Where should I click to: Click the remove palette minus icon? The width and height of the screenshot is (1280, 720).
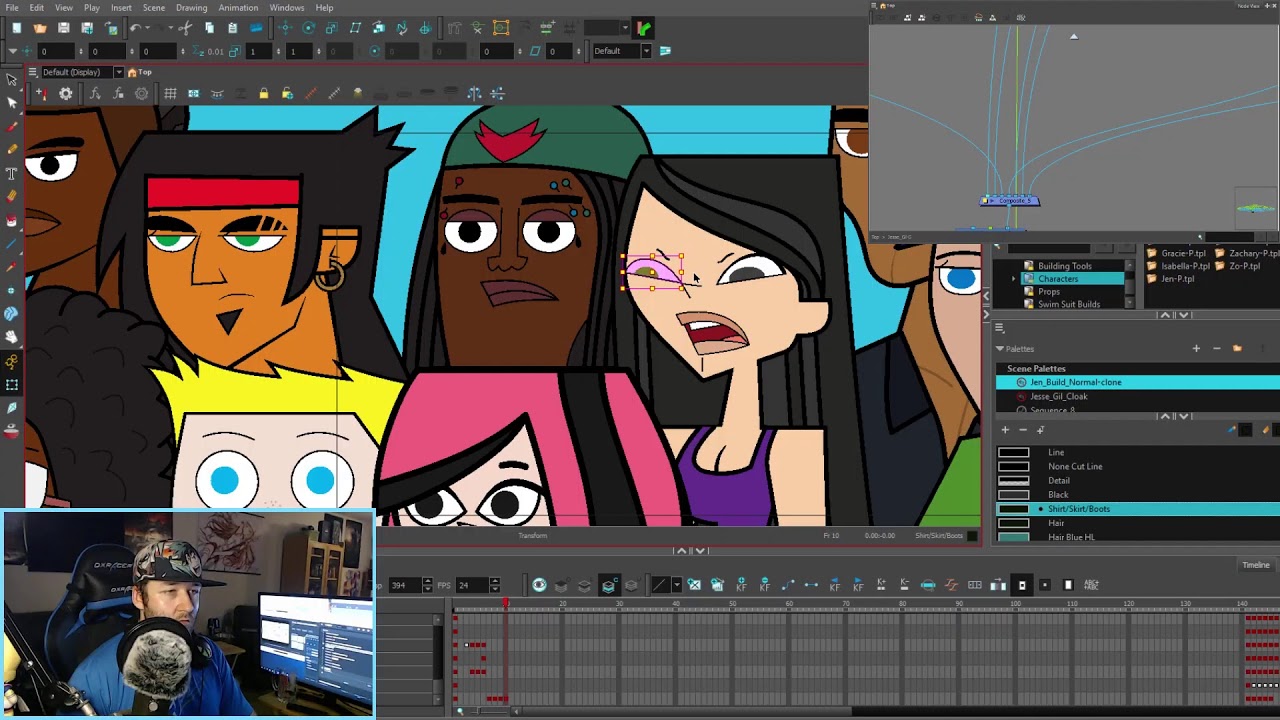[x=1216, y=348]
